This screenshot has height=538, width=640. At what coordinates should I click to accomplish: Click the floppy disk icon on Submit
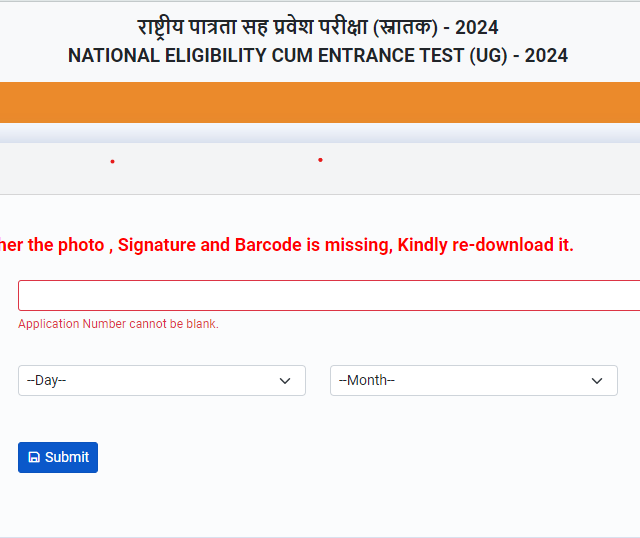(x=34, y=457)
